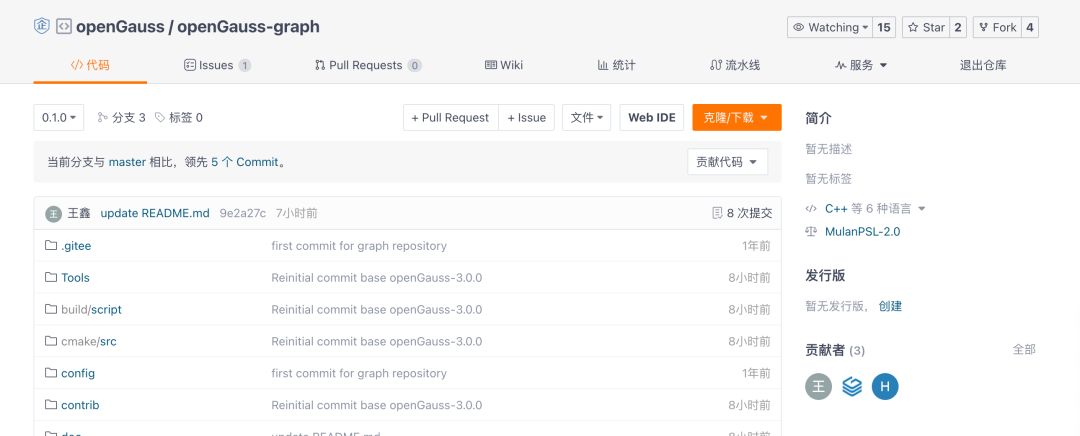
Task: Click the config row's first commit message
Action: (359, 373)
